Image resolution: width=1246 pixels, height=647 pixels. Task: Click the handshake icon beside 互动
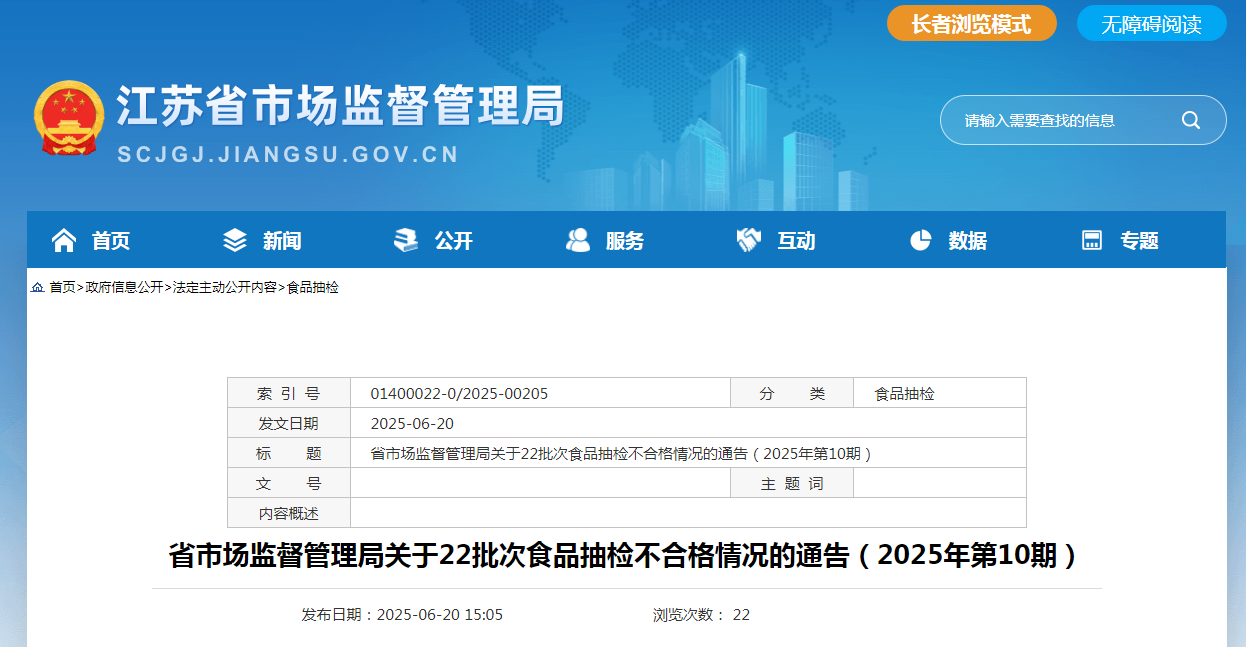coord(749,240)
